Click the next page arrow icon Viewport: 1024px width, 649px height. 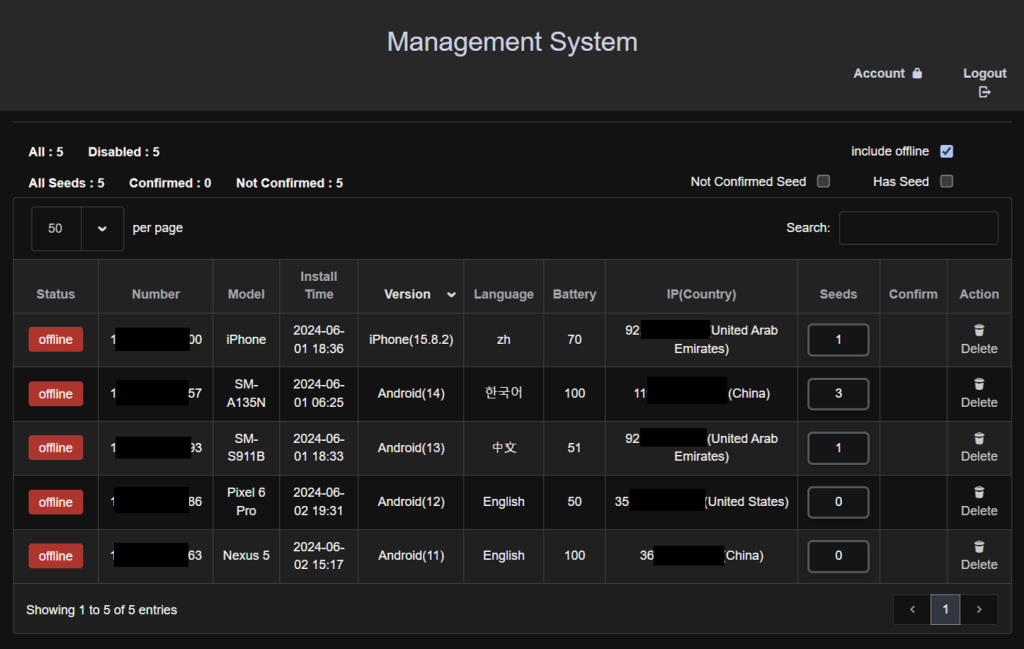click(x=979, y=610)
